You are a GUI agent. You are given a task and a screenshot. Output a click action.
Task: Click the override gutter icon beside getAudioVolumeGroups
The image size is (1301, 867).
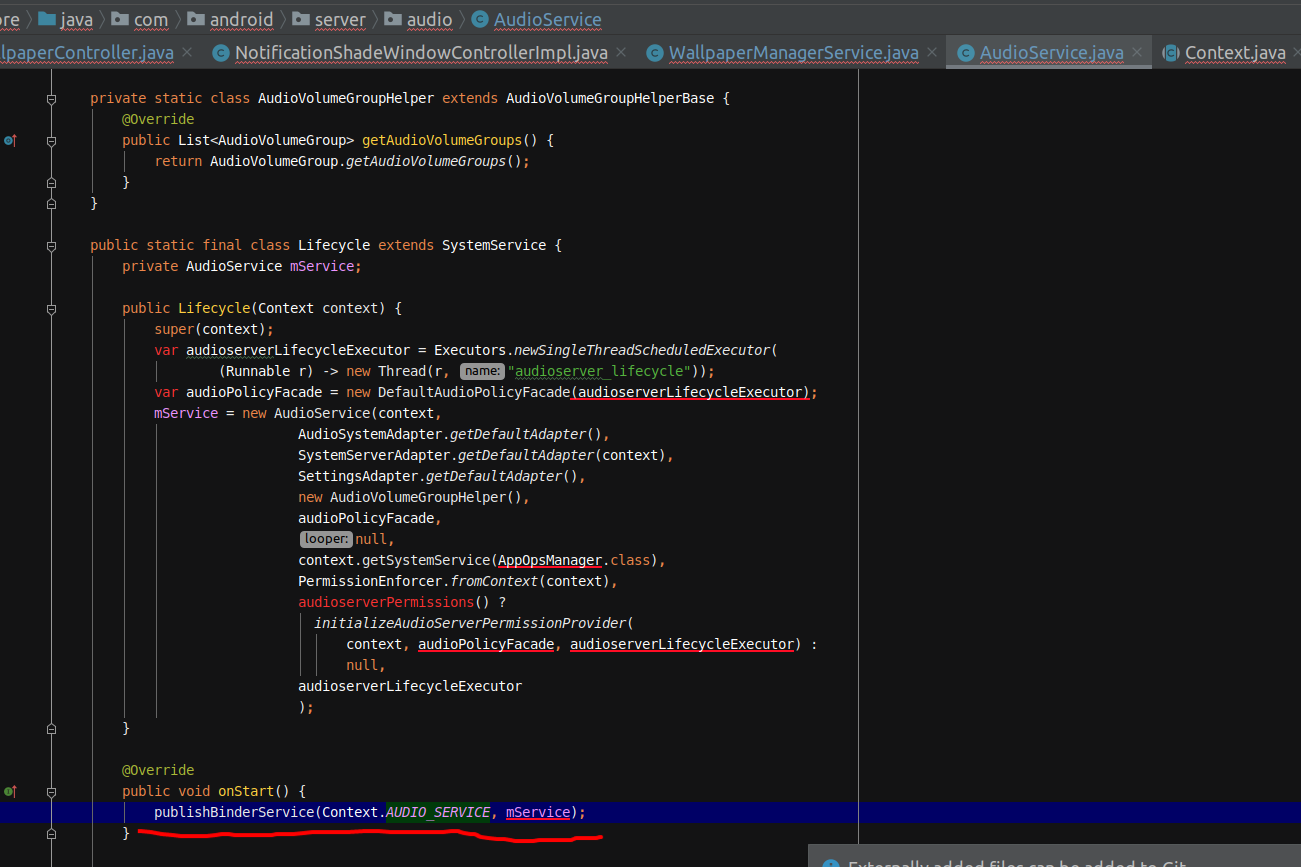[x=10, y=141]
